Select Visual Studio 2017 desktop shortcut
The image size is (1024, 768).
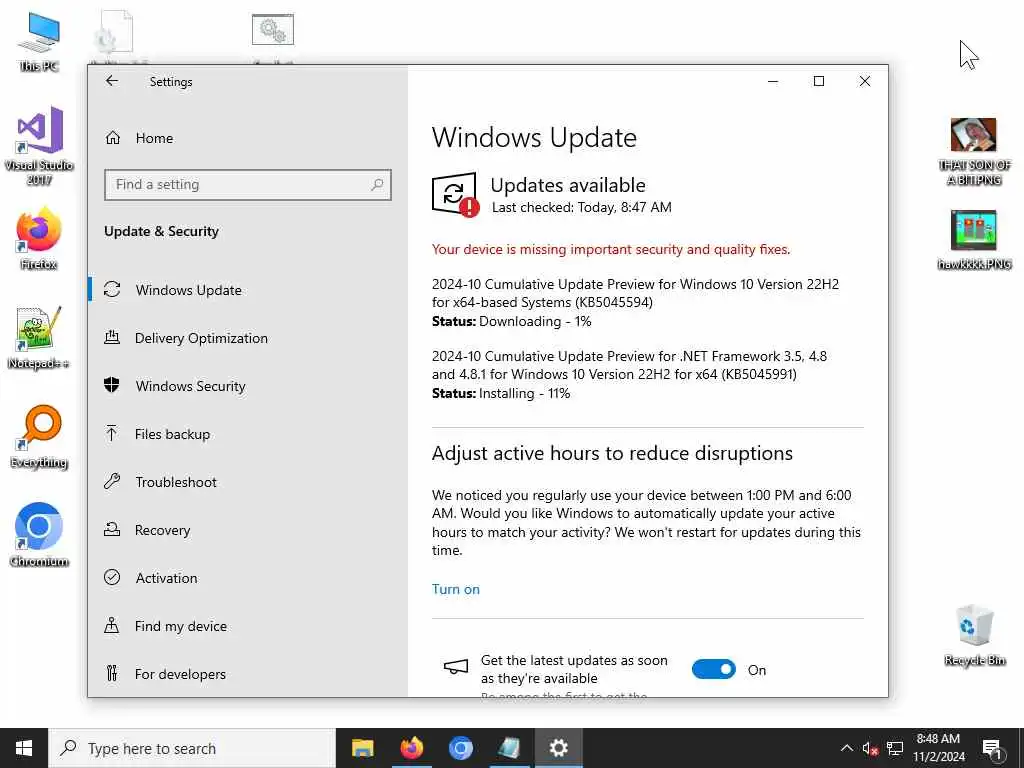pyautogui.click(x=39, y=146)
